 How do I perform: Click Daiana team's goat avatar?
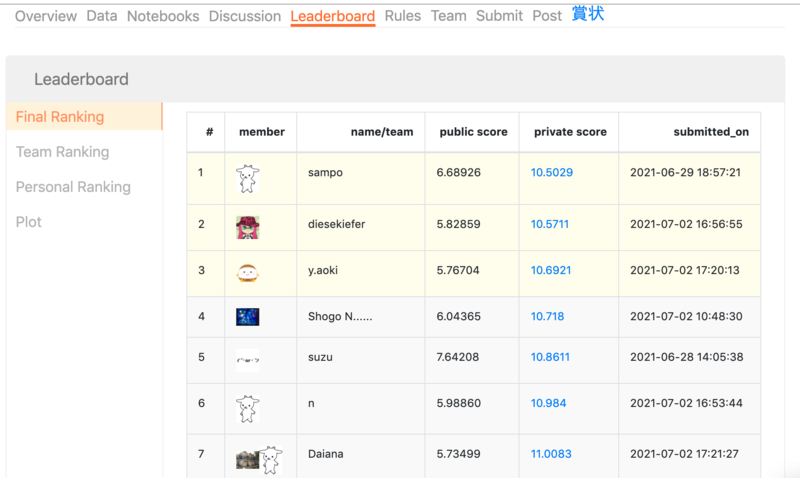pos(270,460)
